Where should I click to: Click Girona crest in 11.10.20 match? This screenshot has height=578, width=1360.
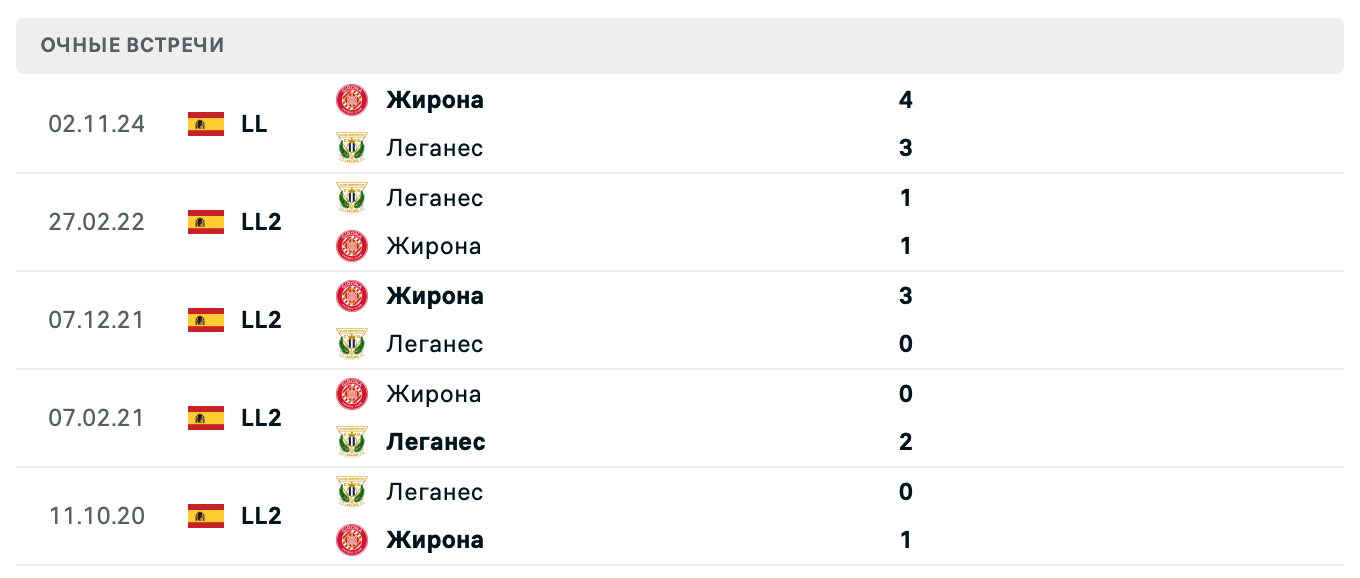click(x=352, y=540)
